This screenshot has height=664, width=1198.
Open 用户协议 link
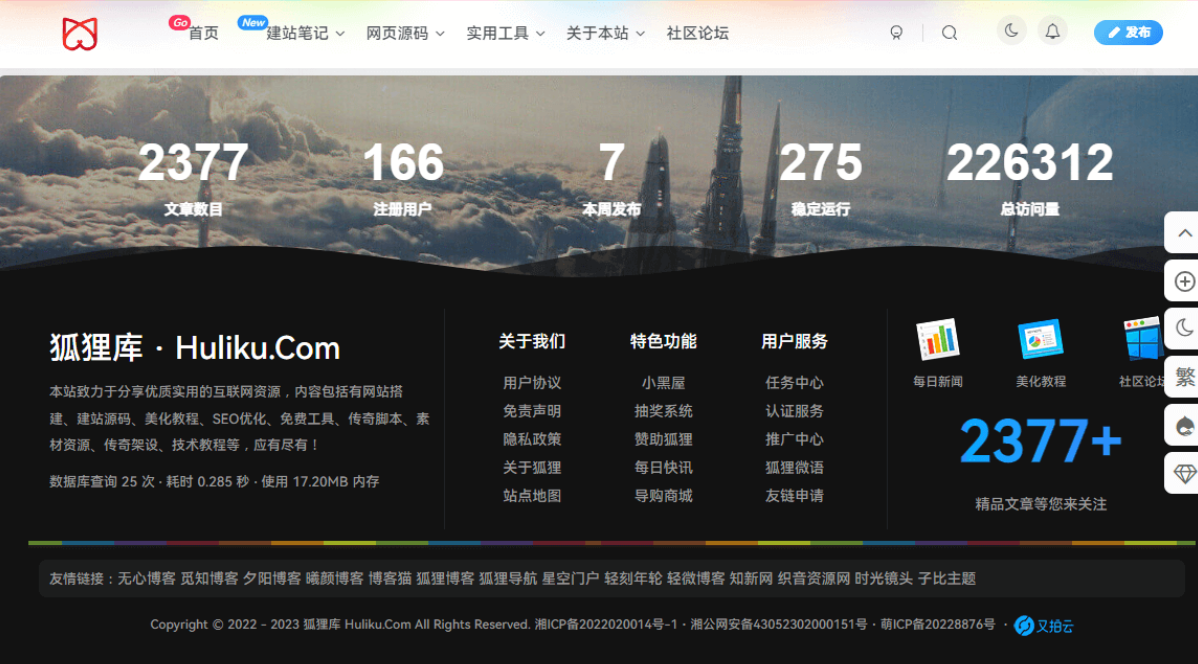[x=532, y=383]
